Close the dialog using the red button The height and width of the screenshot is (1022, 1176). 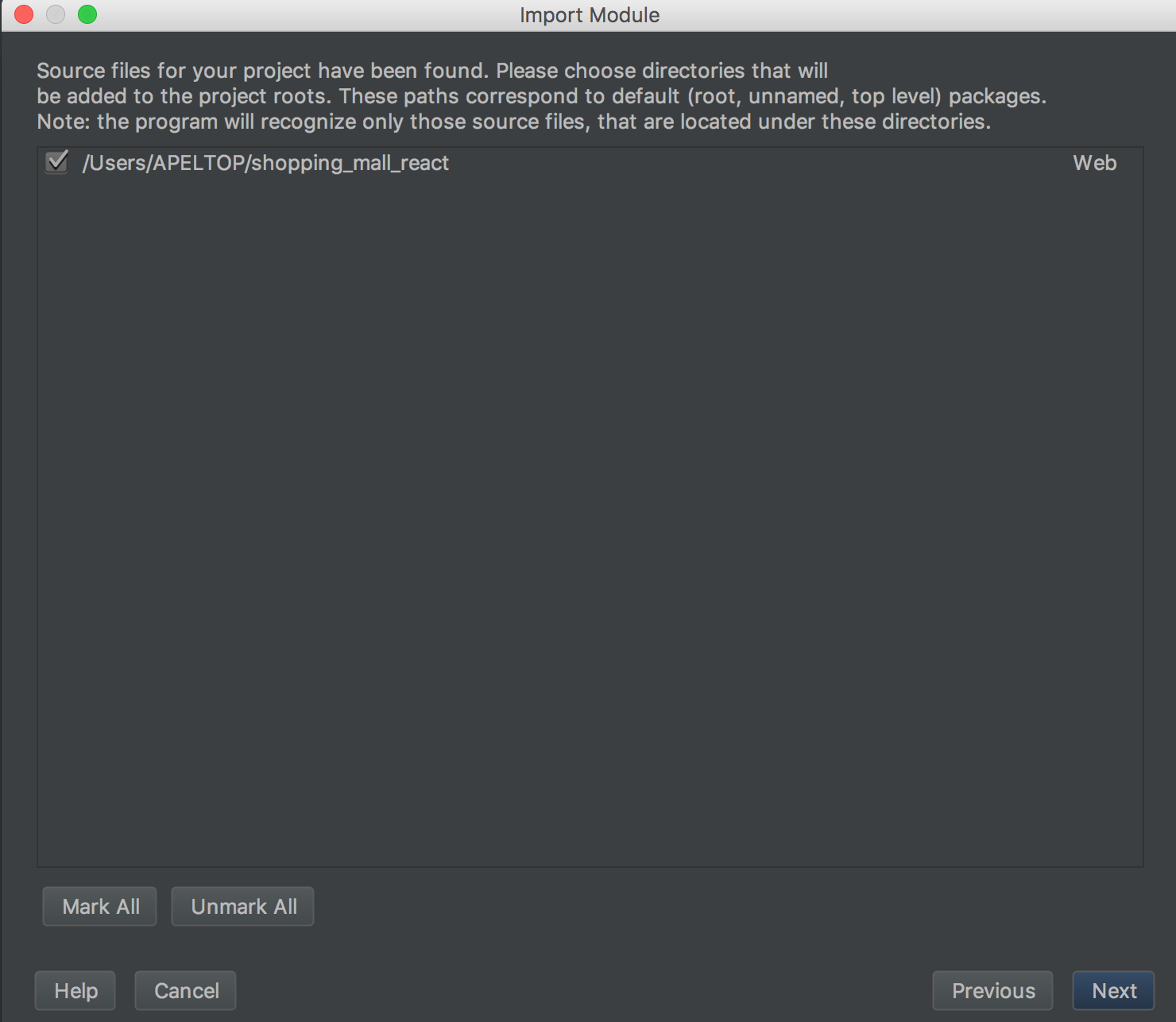(x=24, y=14)
